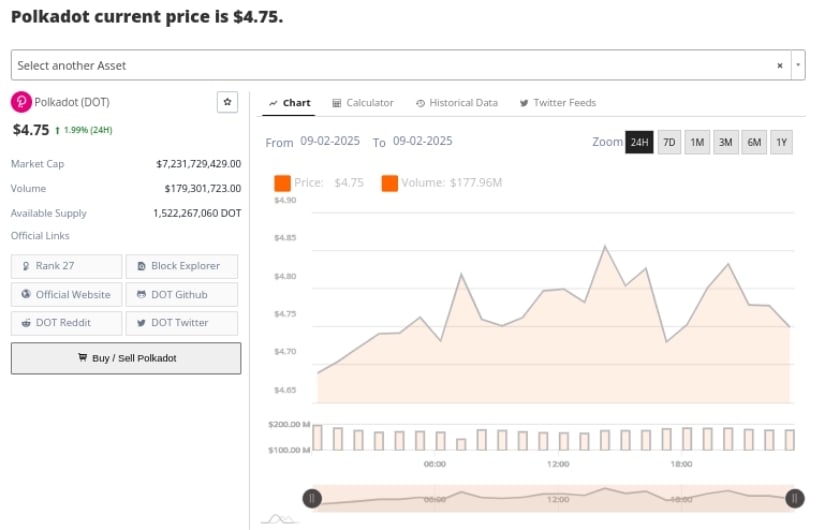
Task: Open the Block Explorer link
Action: (181, 266)
